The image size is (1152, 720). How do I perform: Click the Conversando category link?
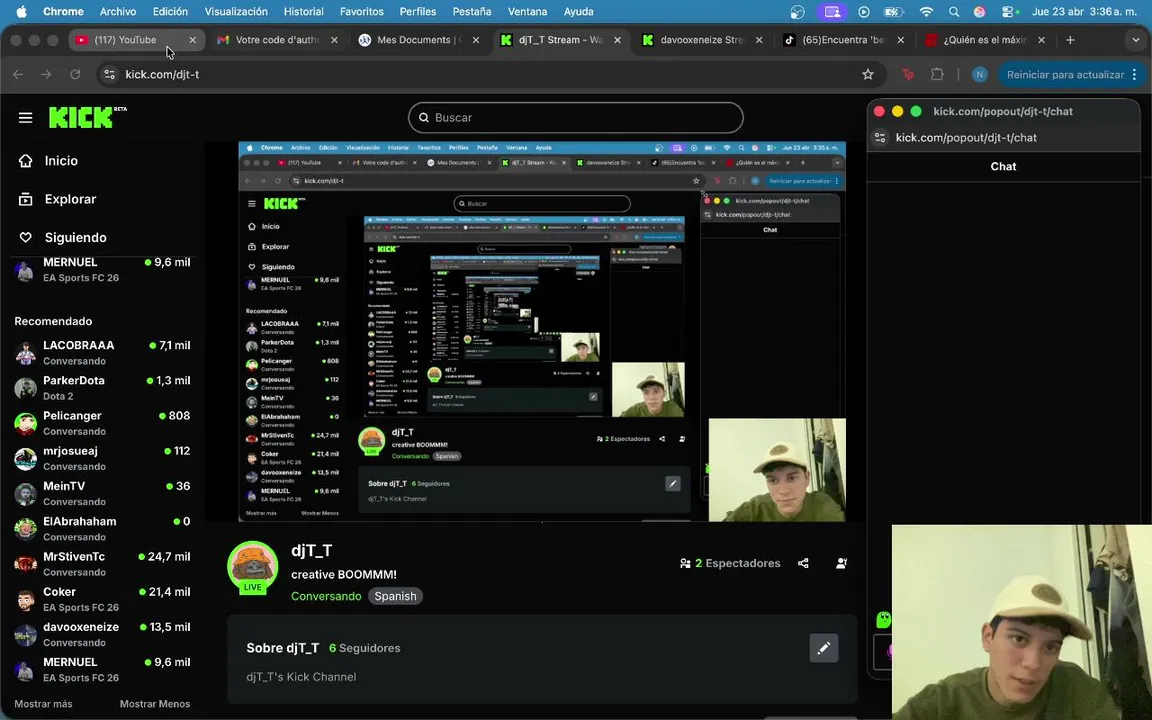click(x=326, y=596)
